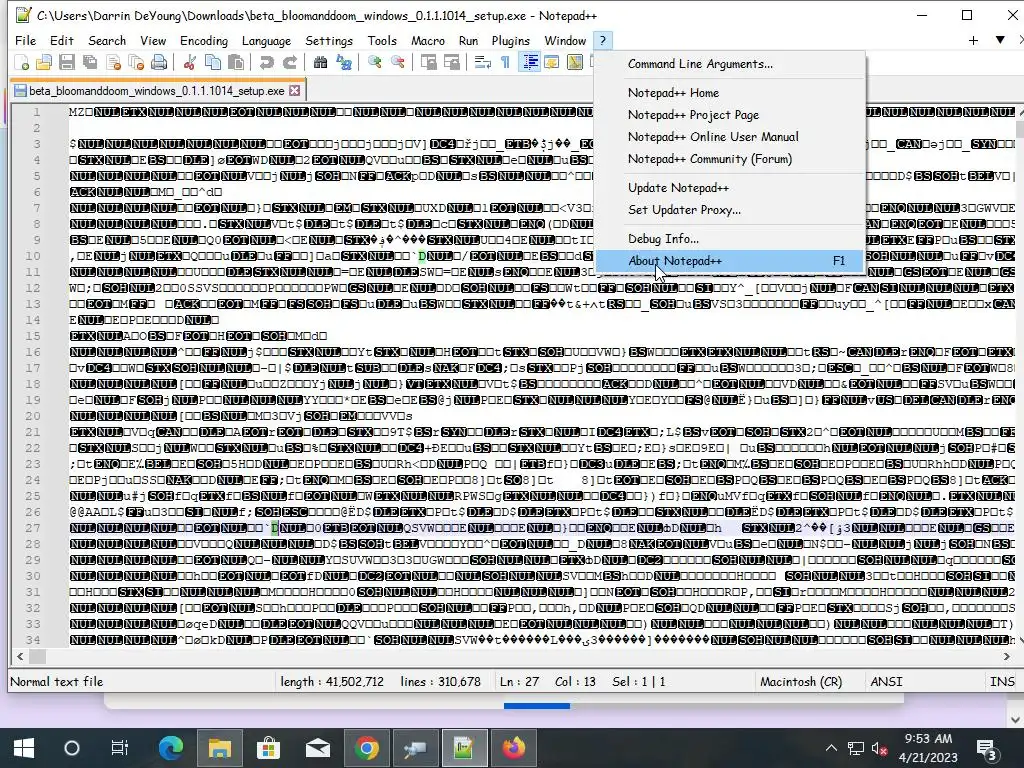This screenshot has height=768, width=1024.
Task: Create a new file with the New icon
Action: [x=22, y=63]
